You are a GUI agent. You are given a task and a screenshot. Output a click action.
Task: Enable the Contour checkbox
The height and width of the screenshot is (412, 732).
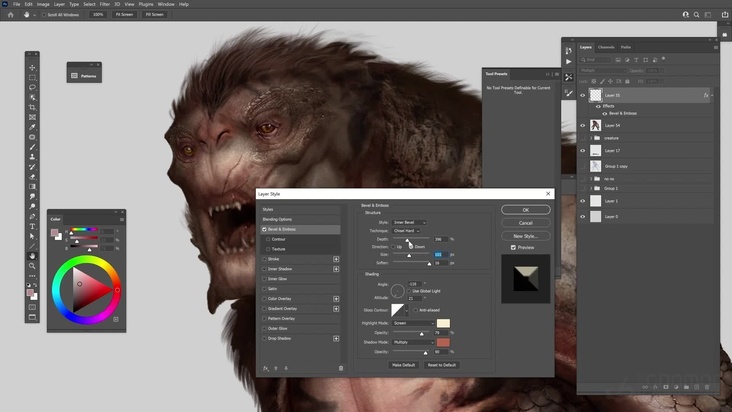[x=268, y=239]
